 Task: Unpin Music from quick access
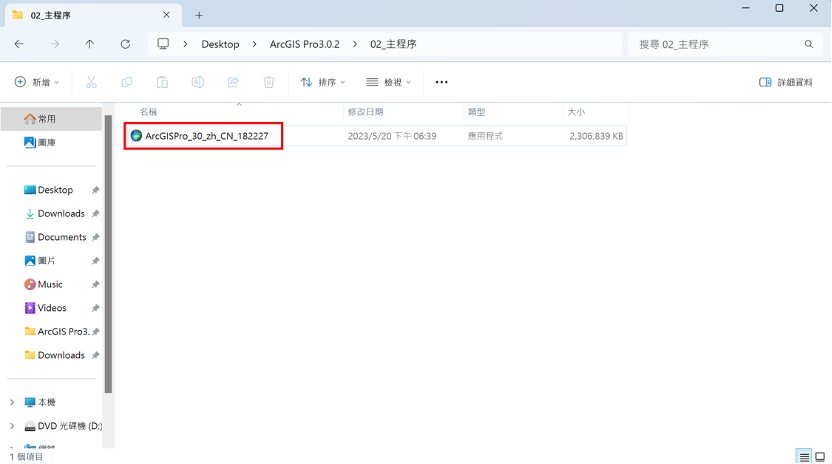(x=96, y=285)
